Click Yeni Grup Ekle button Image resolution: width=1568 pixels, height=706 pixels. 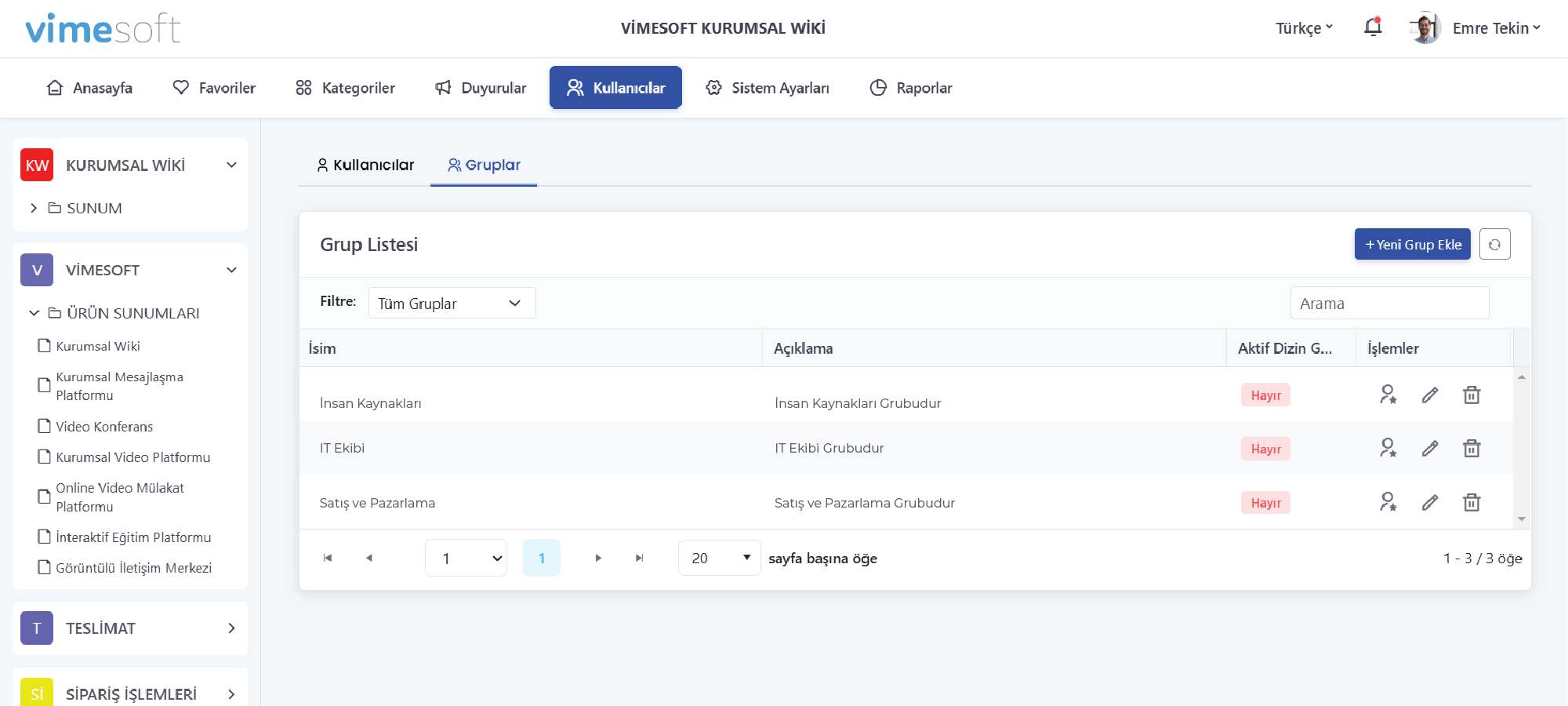pos(1413,244)
